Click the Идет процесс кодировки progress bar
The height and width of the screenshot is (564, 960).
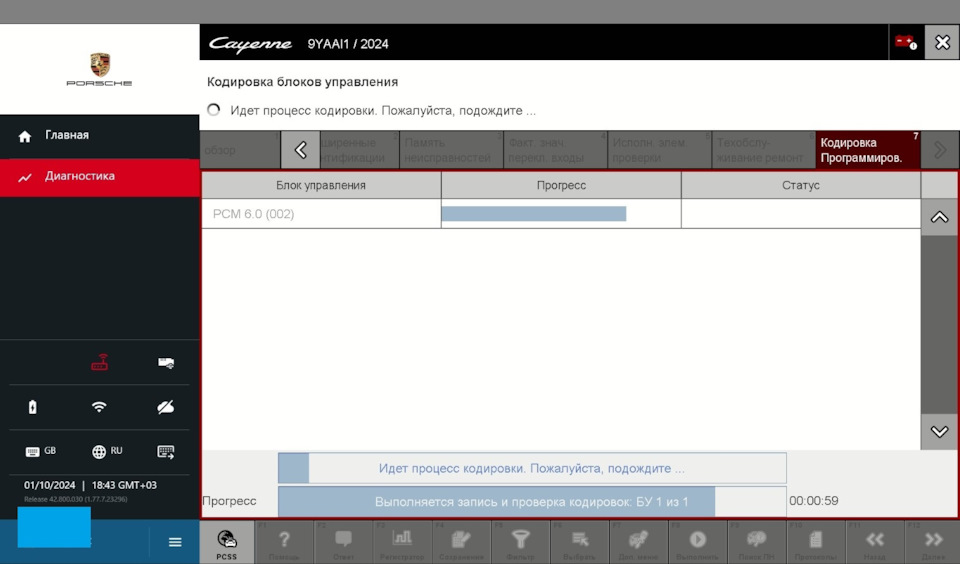[x=532, y=468]
